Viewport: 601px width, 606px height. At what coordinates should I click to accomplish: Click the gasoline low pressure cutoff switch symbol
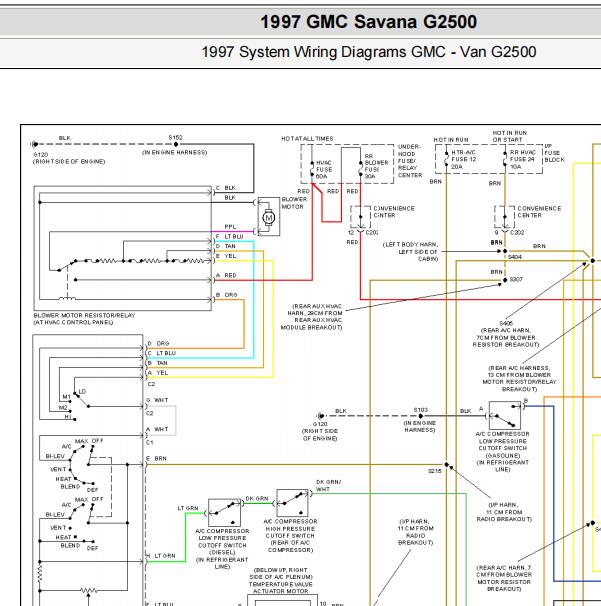[x=504, y=415]
